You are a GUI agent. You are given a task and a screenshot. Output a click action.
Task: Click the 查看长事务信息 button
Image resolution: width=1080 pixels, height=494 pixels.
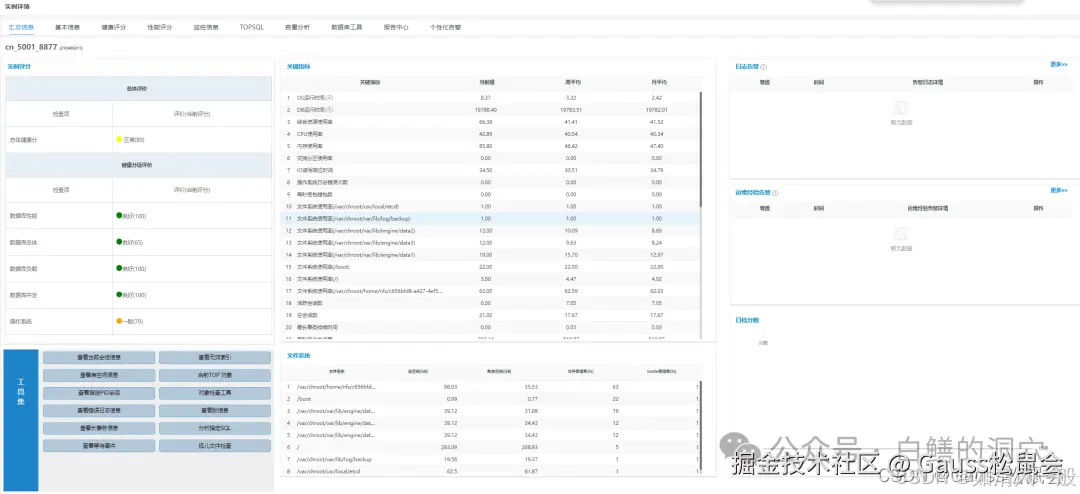[x=98, y=429]
